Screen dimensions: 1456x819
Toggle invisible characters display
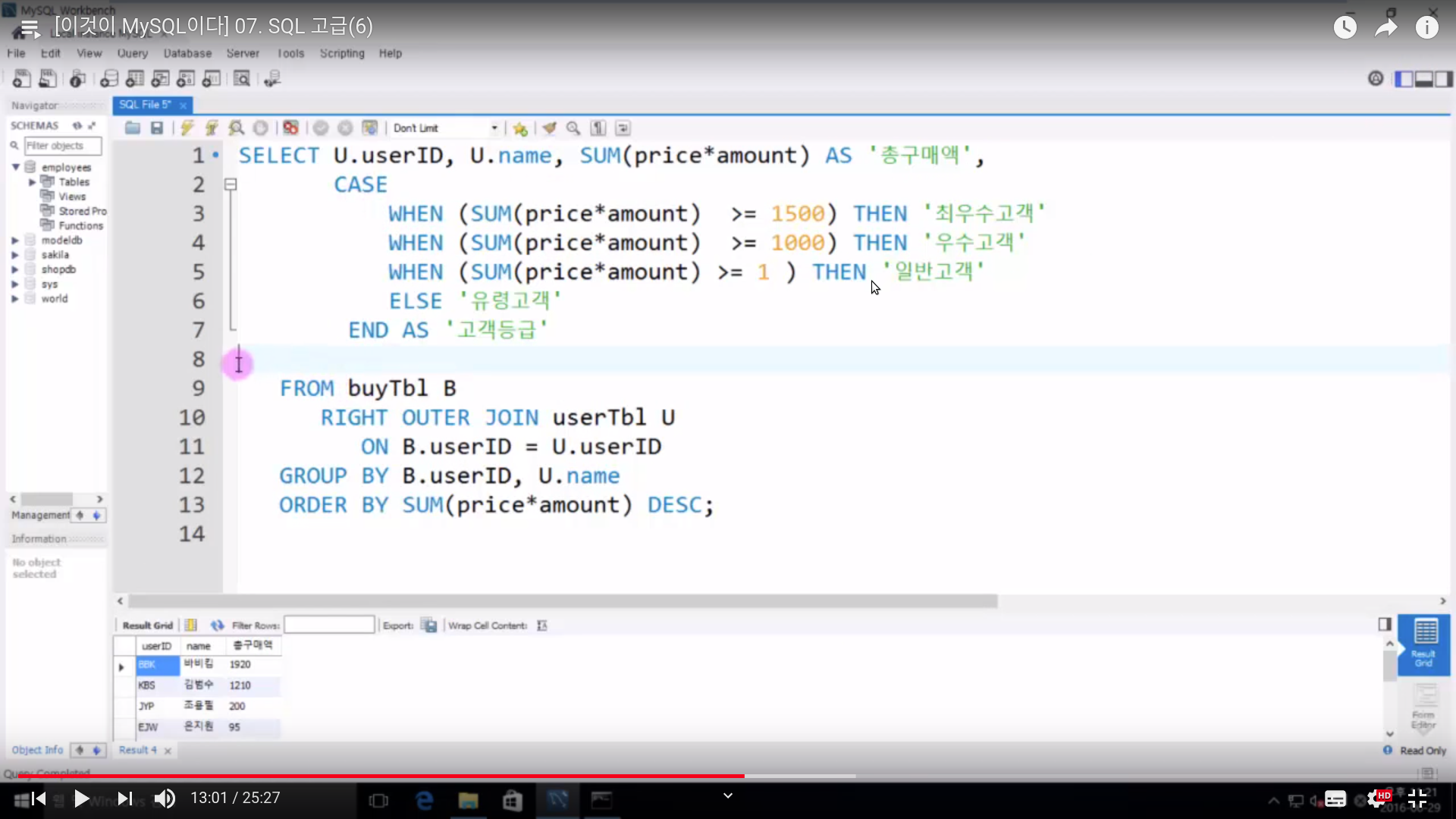(598, 128)
